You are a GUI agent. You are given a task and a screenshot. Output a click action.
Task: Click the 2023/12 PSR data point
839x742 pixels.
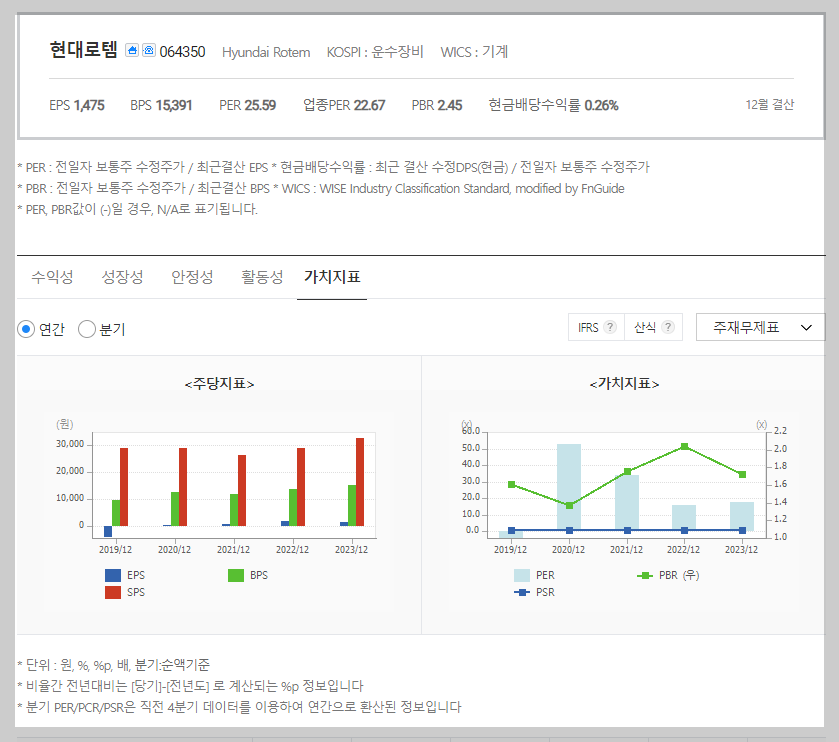pos(742,530)
